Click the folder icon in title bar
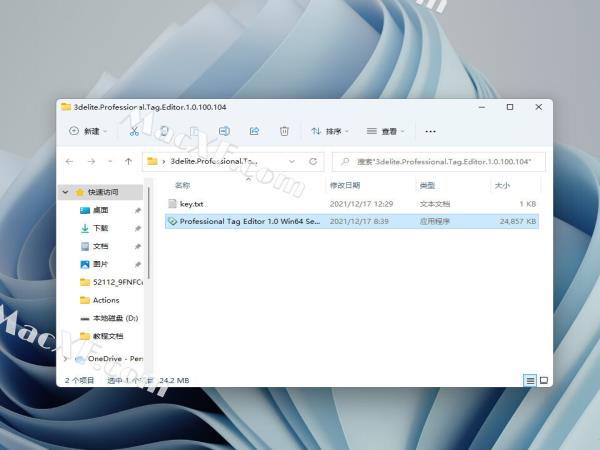The height and width of the screenshot is (450, 600). pyautogui.click(x=66, y=107)
